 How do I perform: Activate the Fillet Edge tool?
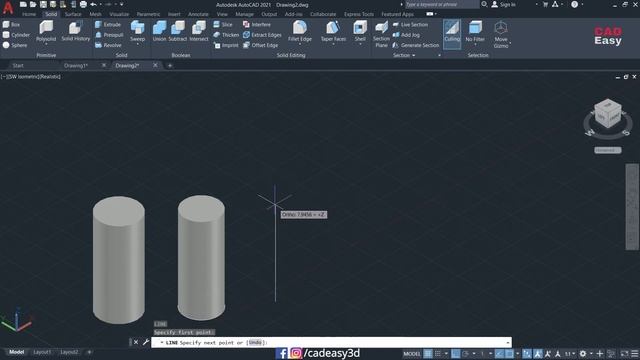tap(300, 31)
